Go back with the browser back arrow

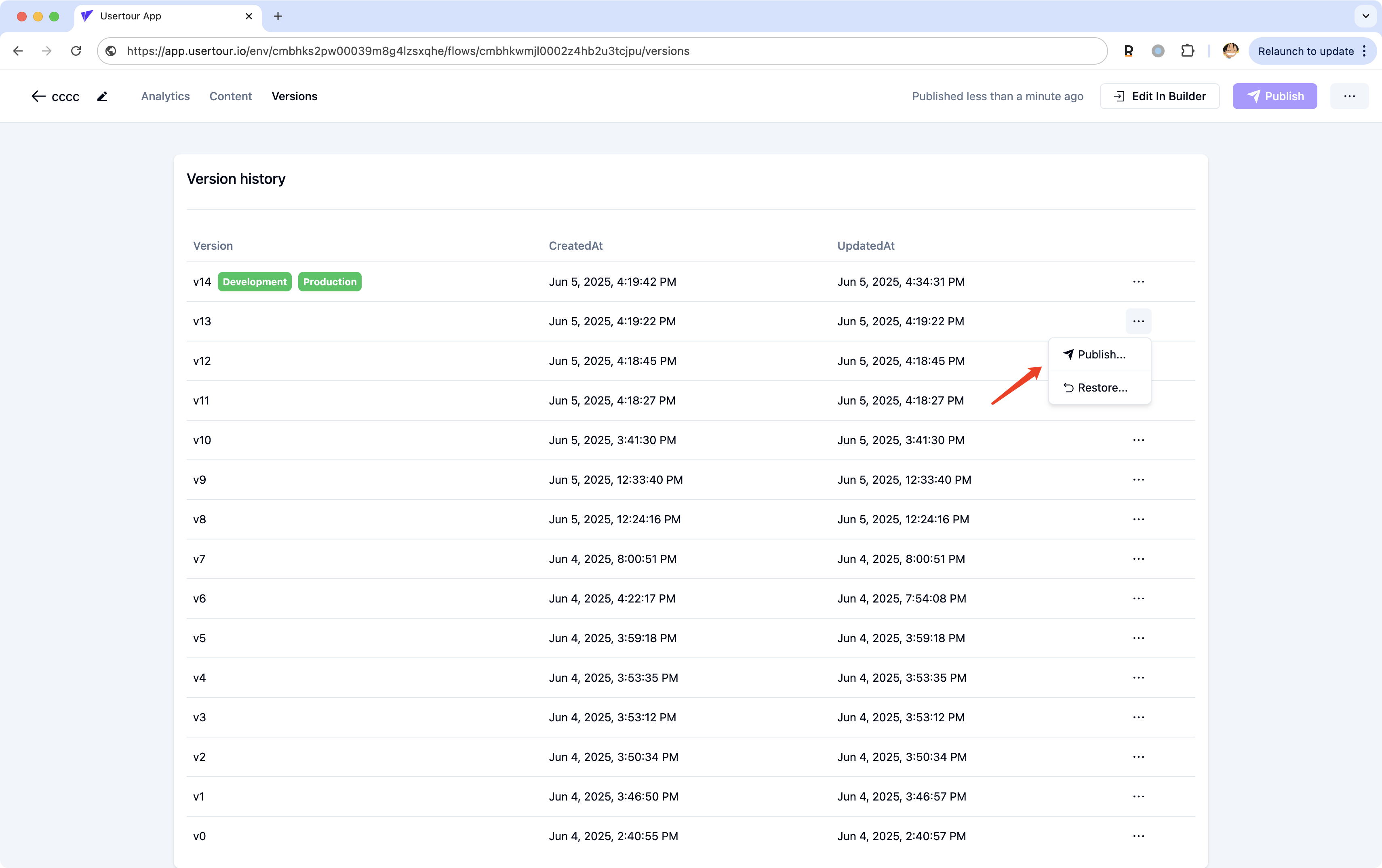pos(18,51)
